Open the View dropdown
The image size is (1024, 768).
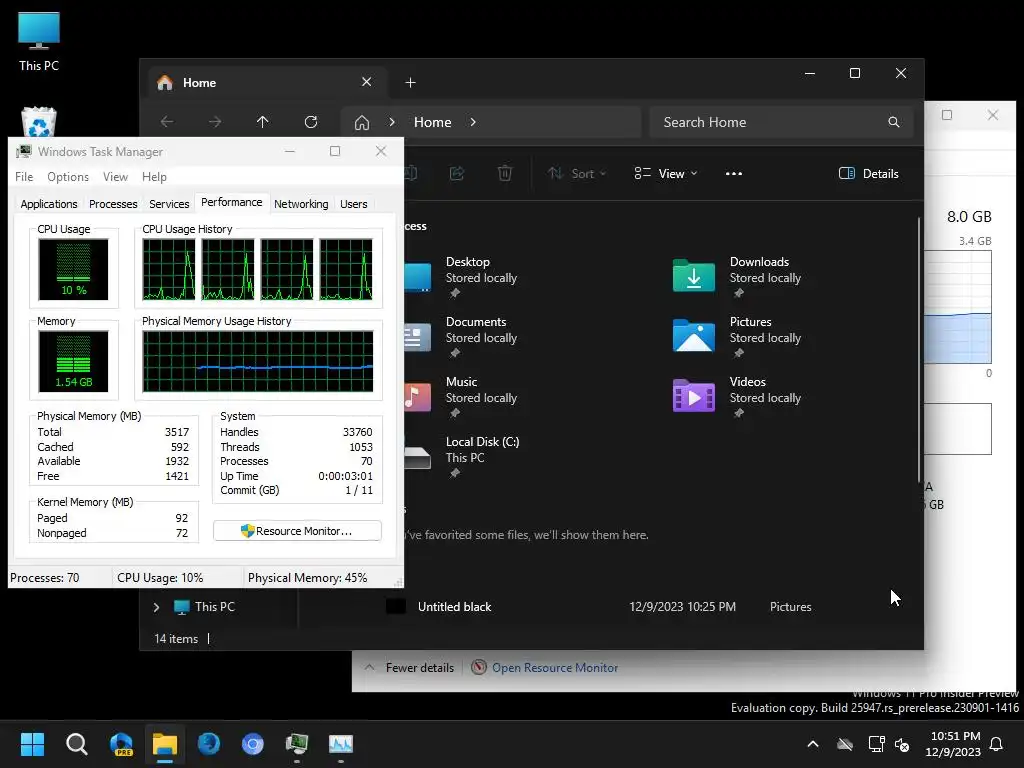[x=666, y=173]
